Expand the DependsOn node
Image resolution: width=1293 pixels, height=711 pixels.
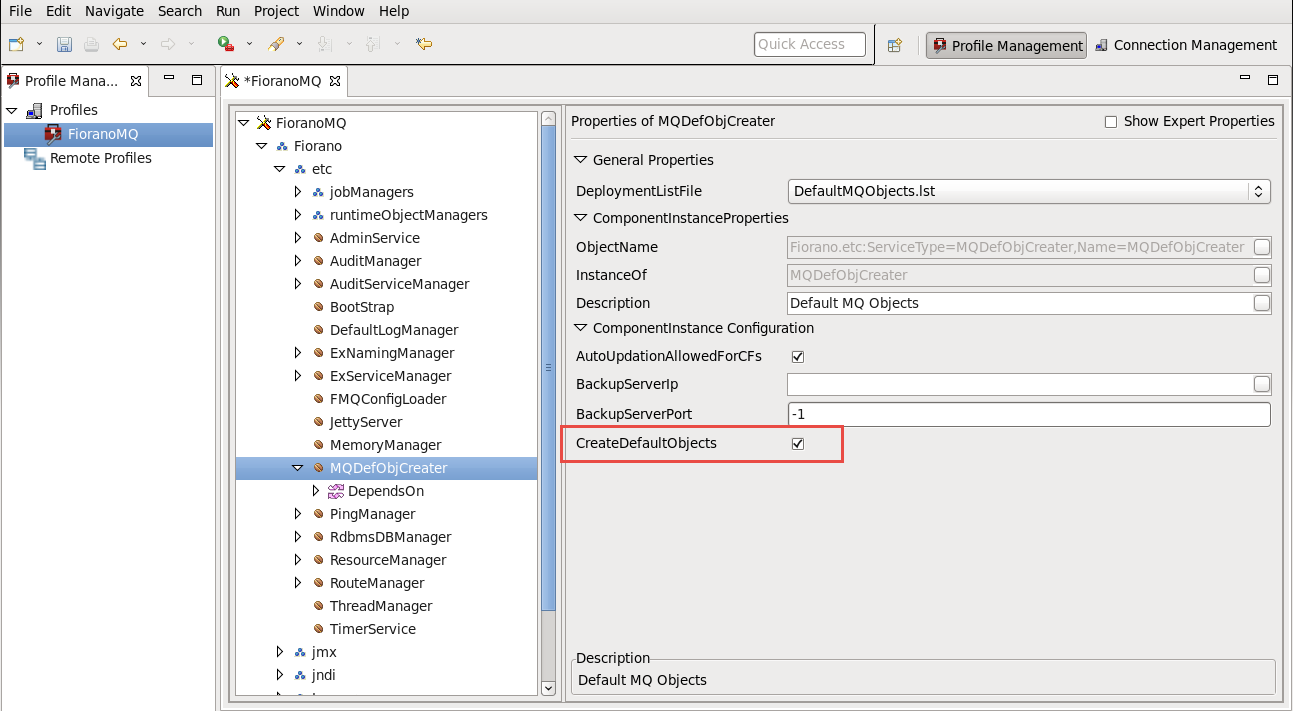[316, 491]
